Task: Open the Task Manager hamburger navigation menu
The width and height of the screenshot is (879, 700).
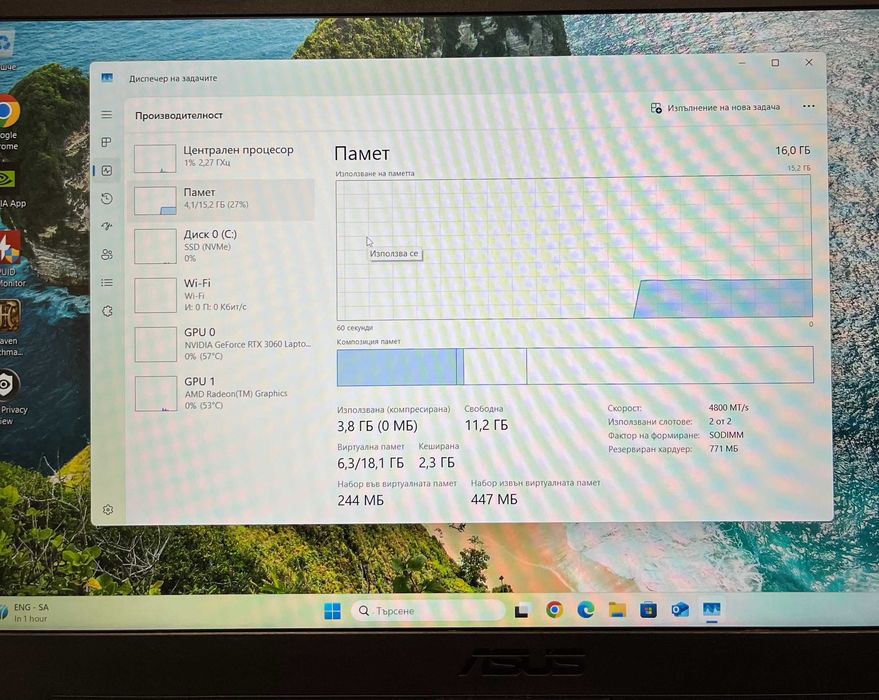Action: click(107, 115)
